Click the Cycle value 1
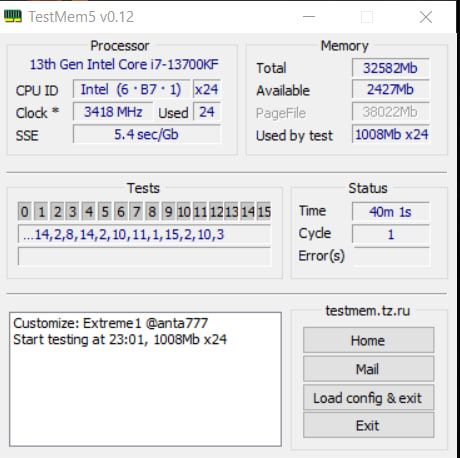The image size is (460, 458). [x=391, y=234]
